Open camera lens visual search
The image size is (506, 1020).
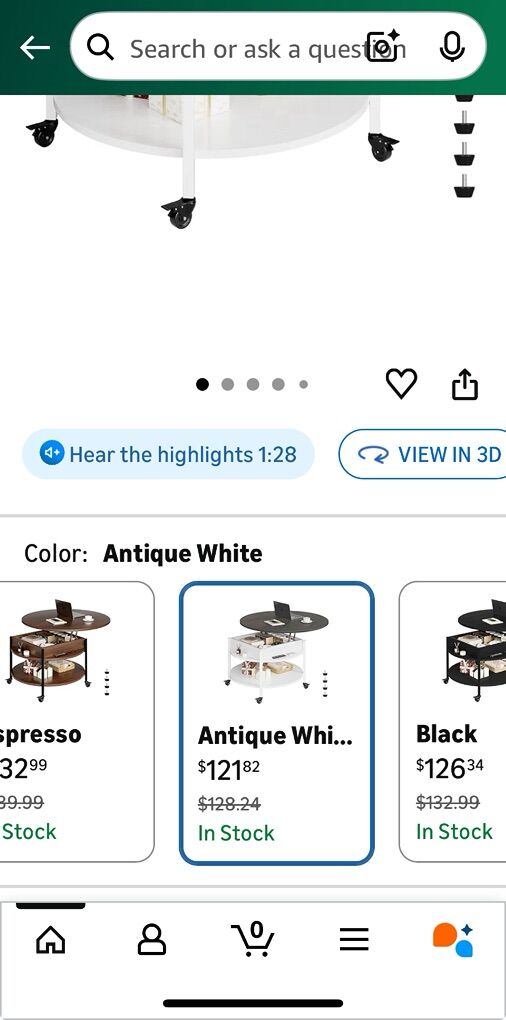tap(382, 46)
